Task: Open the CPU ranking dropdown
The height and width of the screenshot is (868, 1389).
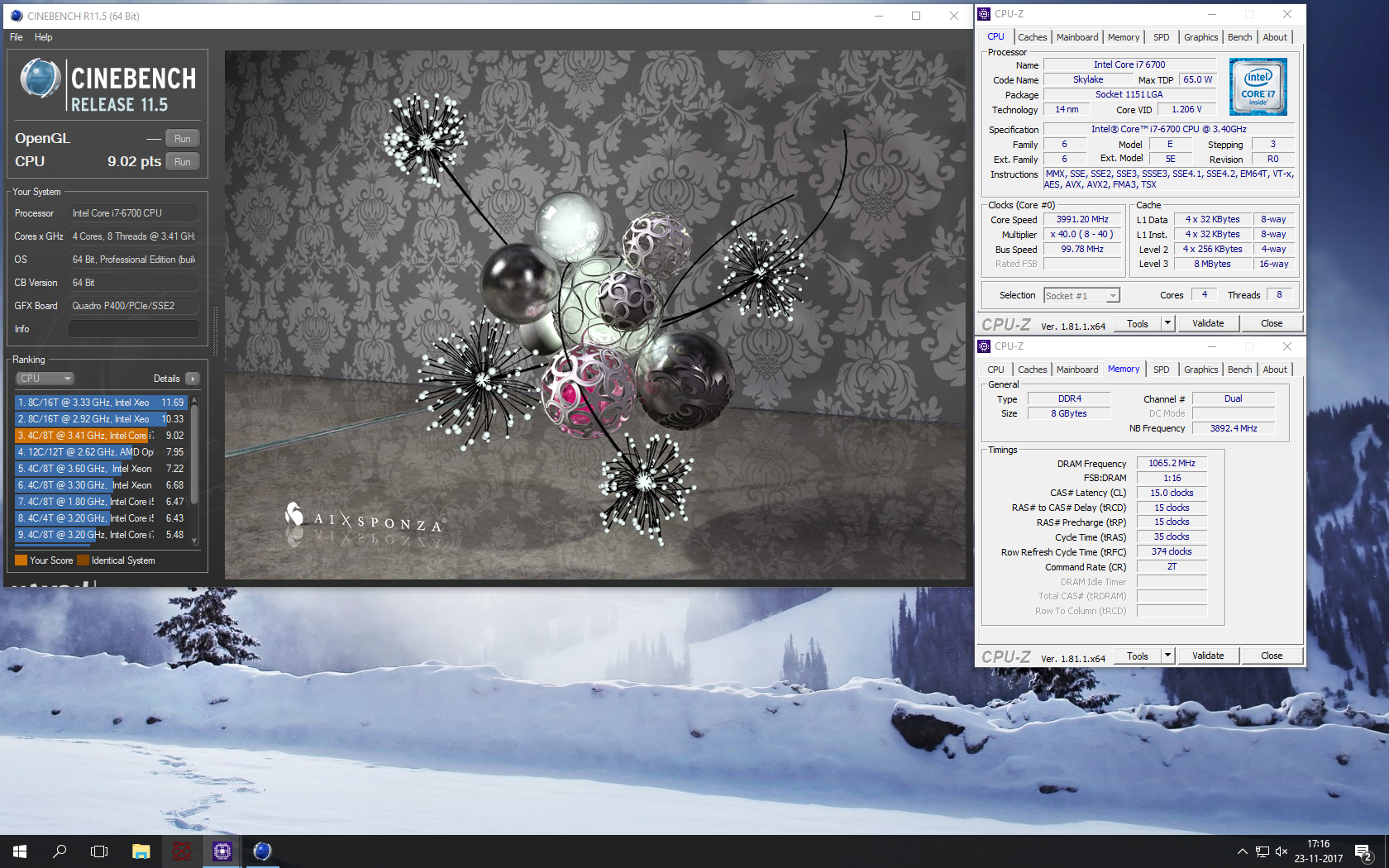Action: coord(45,379)
